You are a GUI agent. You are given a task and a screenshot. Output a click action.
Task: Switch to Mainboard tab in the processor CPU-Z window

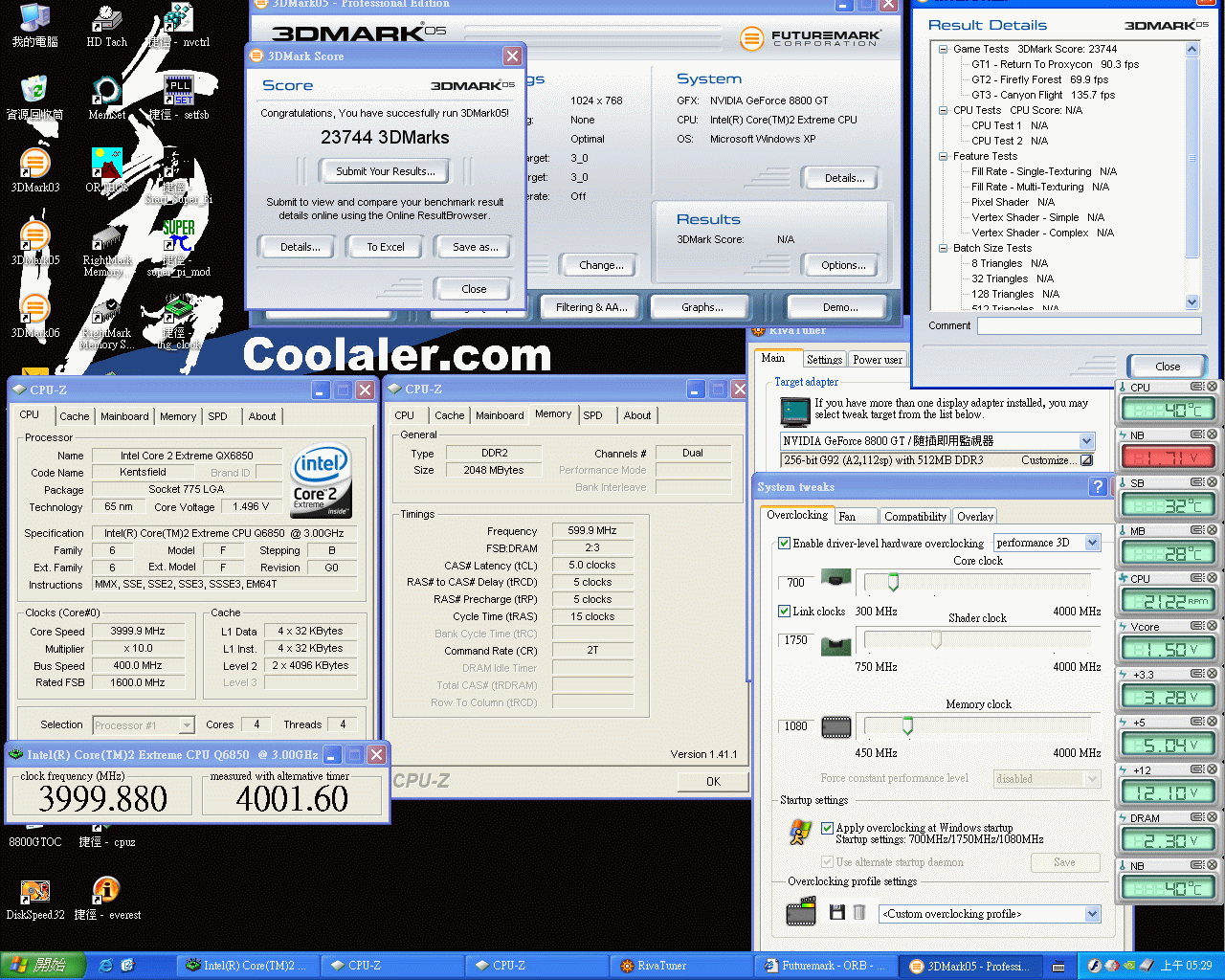click(x=124, y=416)
